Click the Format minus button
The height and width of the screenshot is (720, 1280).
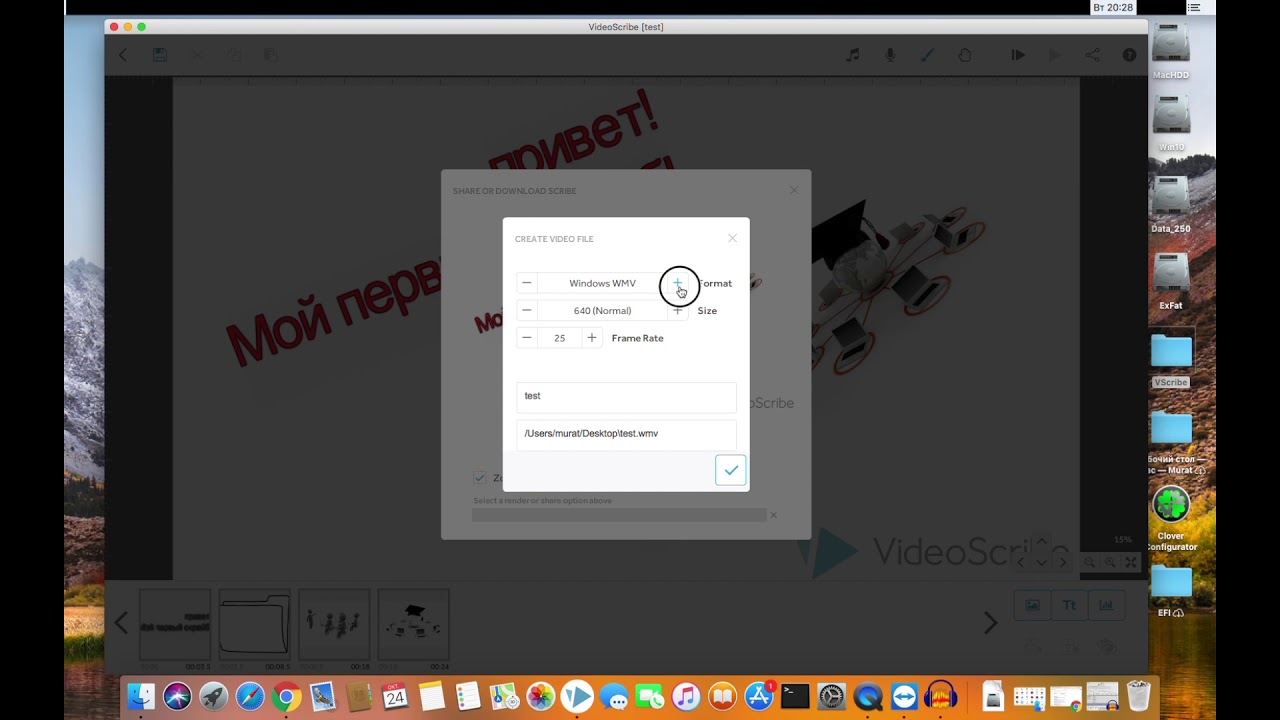[527, 283]
